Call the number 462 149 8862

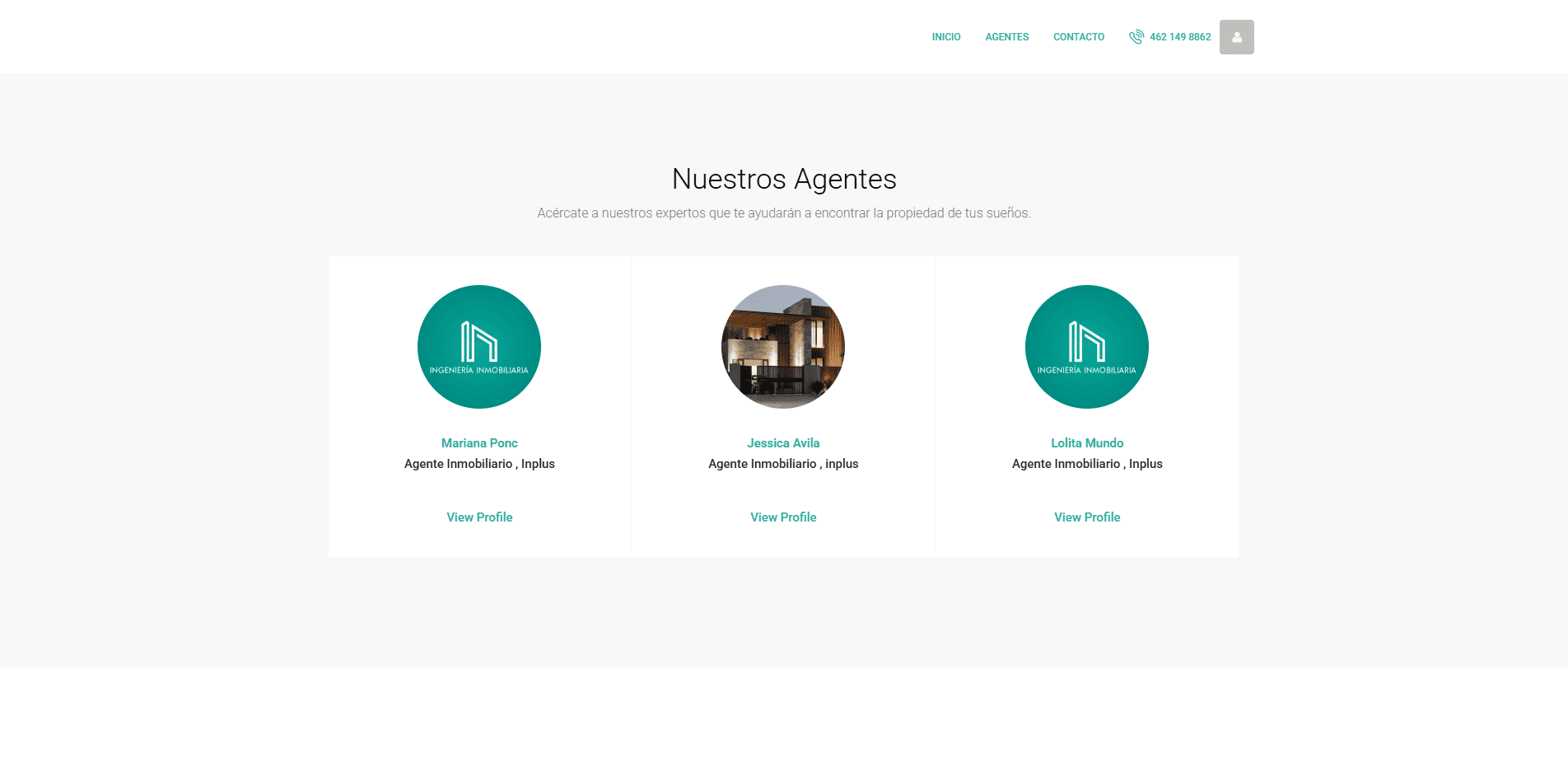(1179, 37)
